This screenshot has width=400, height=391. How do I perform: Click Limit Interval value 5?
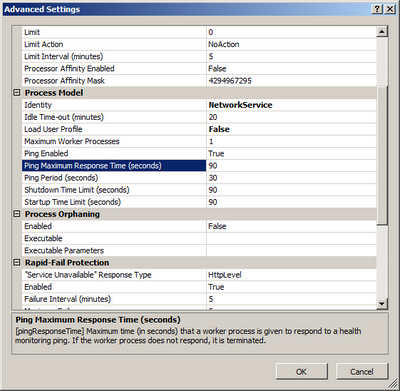pyautogui.click(x=291, y=56)
